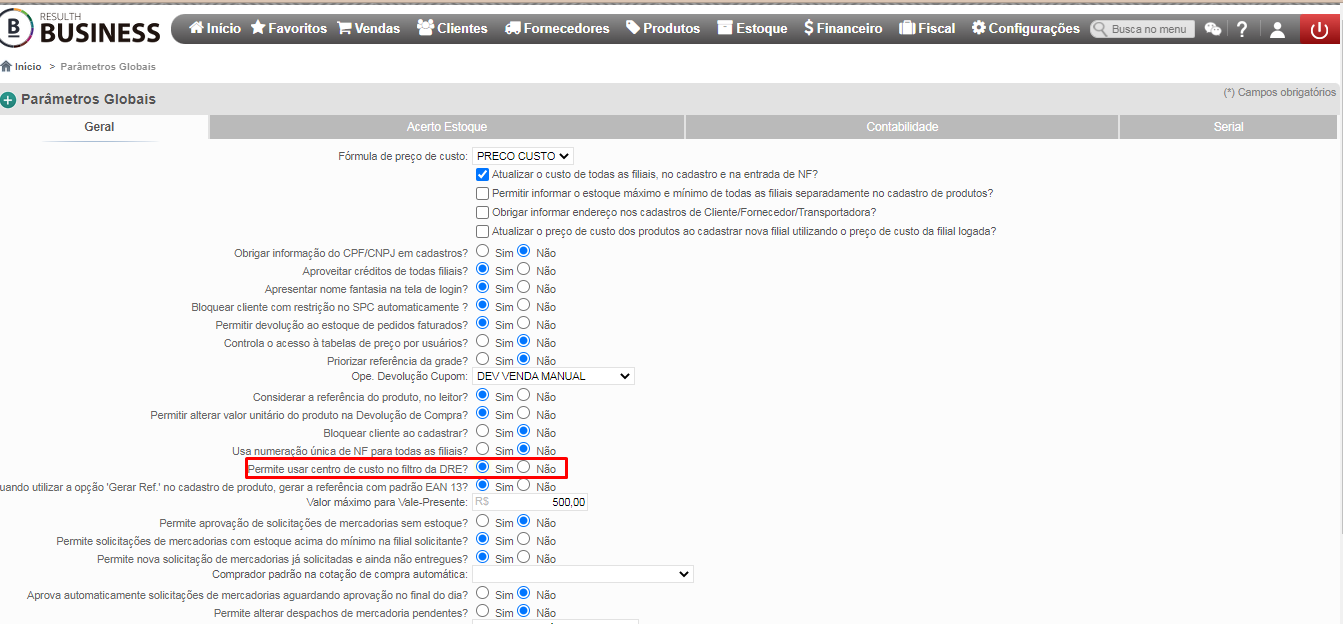Open the Fórmula de preço de custo dropdown
1343x624 pixels.
click(522, 156)
